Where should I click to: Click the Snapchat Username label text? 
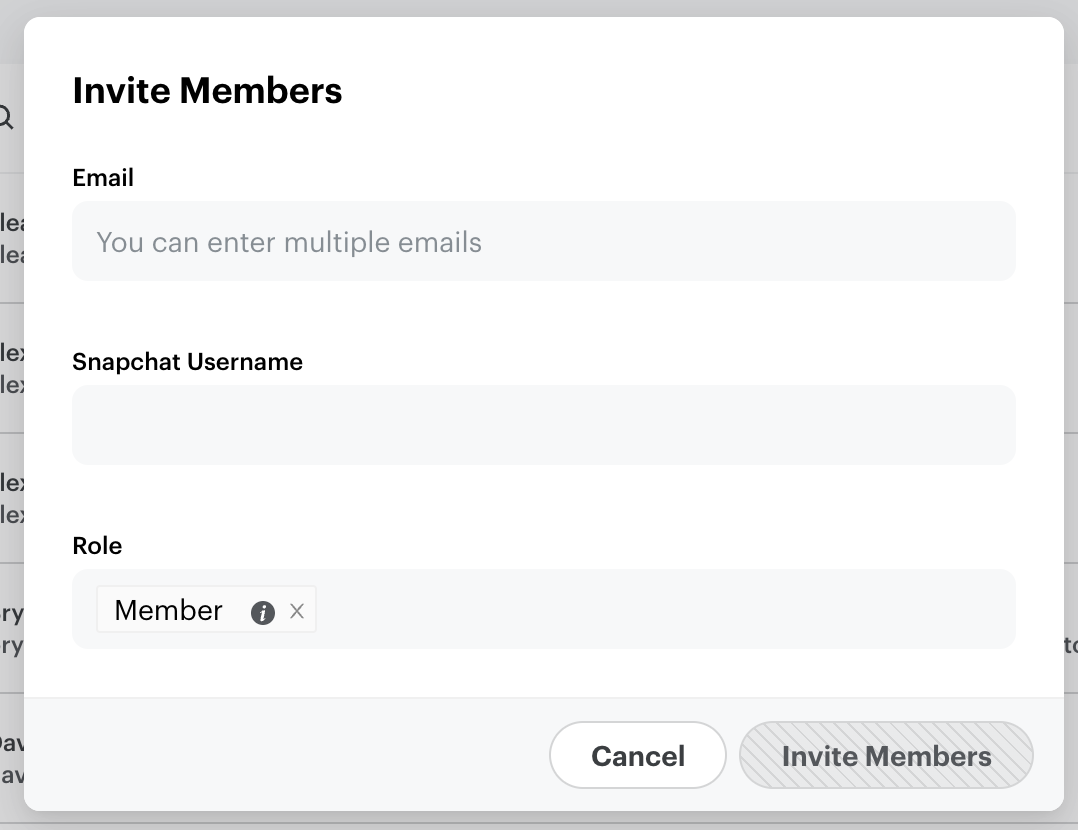coord(187,362)
